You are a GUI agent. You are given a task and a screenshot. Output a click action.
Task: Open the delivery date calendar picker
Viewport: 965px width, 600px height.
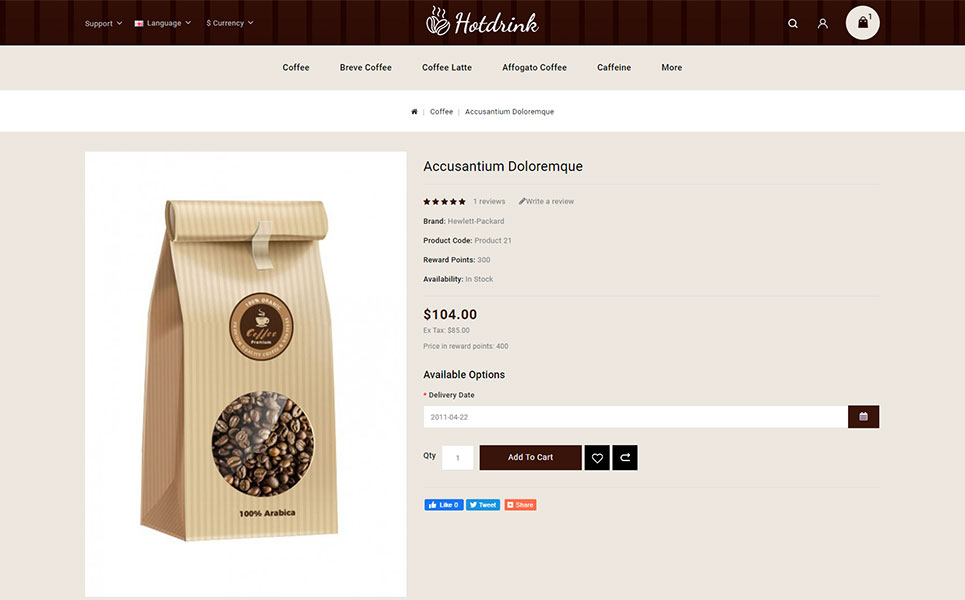(x=863, y=417)
